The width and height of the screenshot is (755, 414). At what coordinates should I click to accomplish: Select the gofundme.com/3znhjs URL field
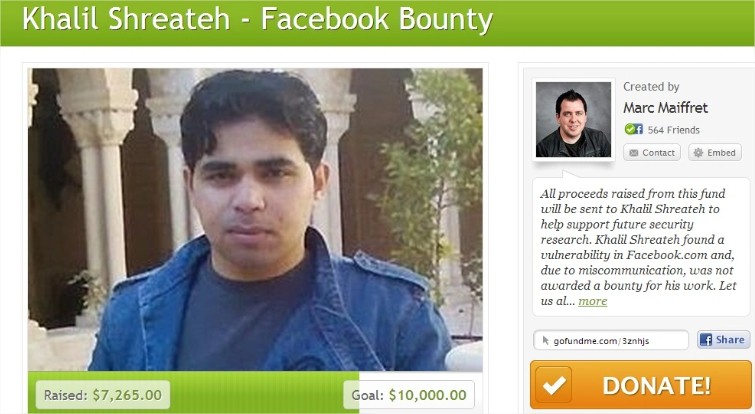(611, 340)
